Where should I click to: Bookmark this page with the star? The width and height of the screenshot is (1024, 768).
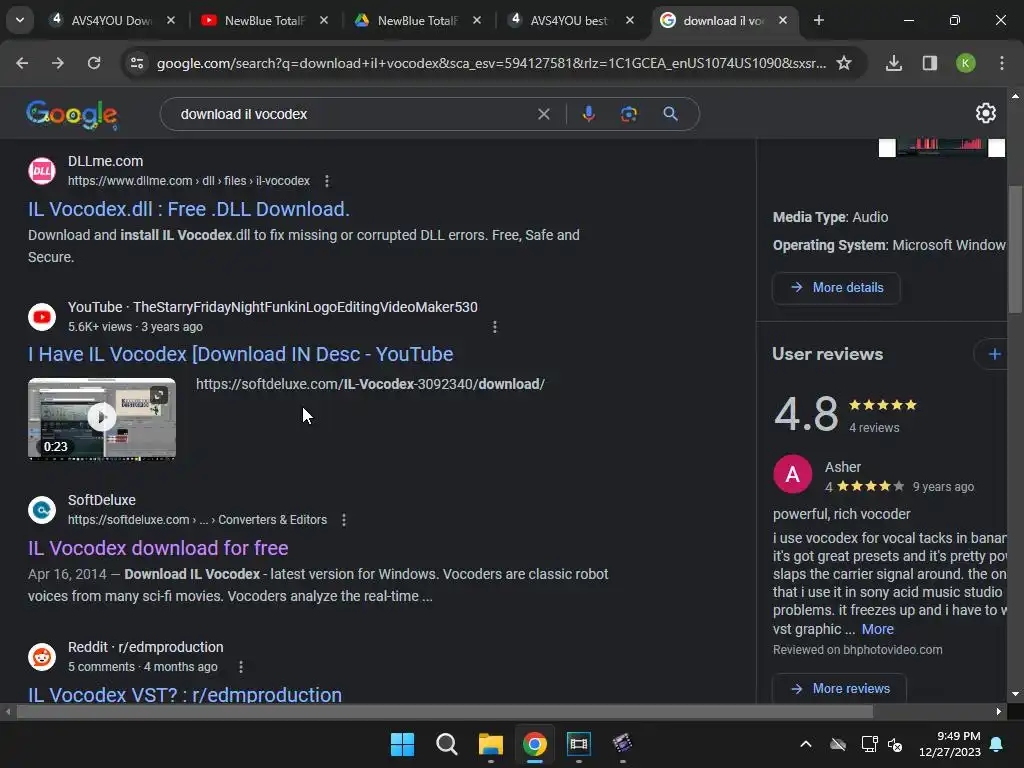844,63
